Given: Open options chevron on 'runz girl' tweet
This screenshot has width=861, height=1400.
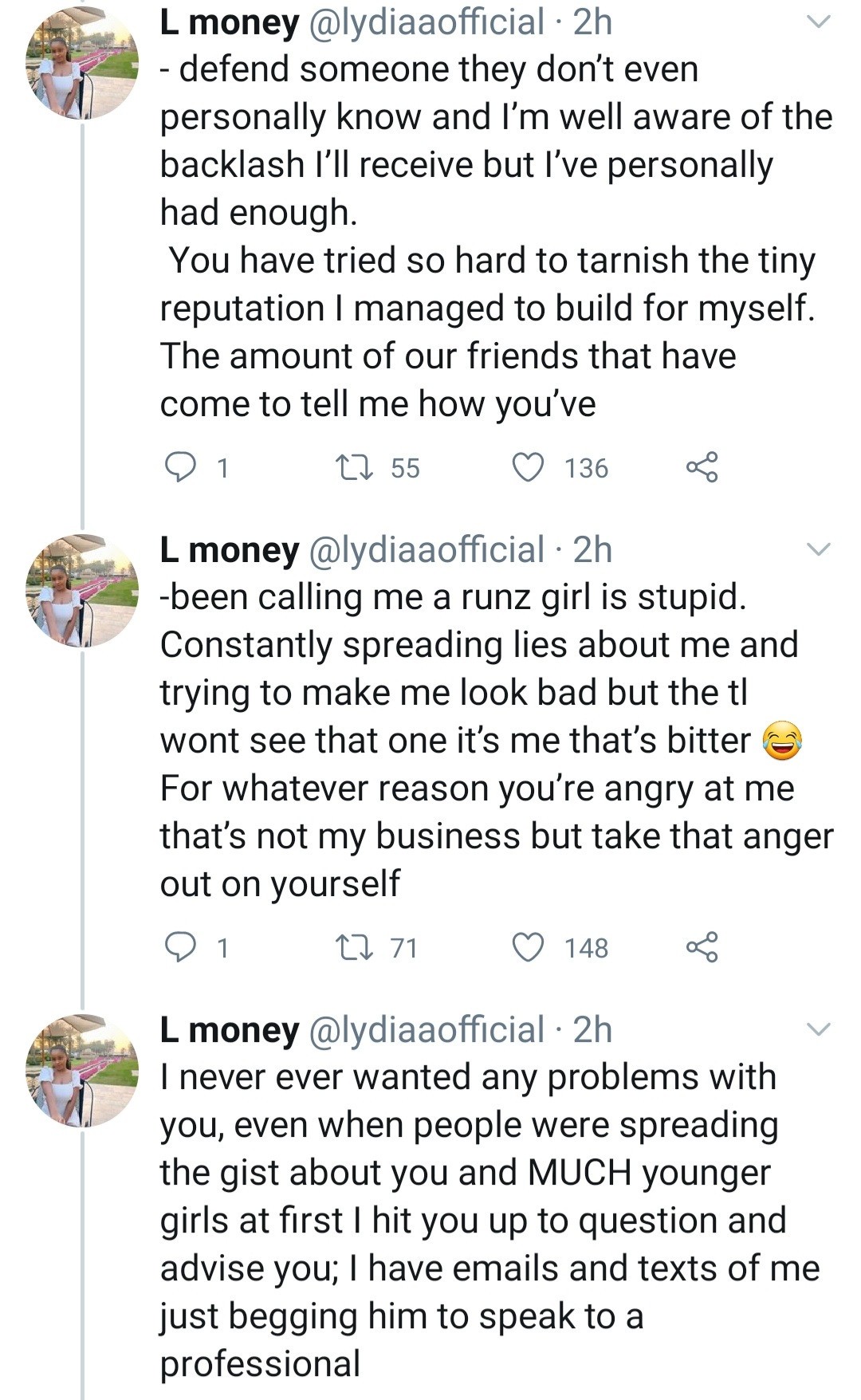Looking at the screenshot, I should click(x=819, y=550).
